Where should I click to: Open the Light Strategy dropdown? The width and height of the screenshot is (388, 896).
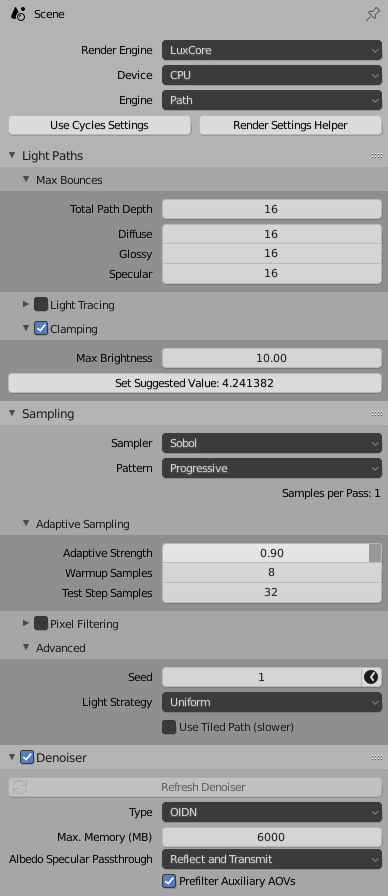(271, 702)
